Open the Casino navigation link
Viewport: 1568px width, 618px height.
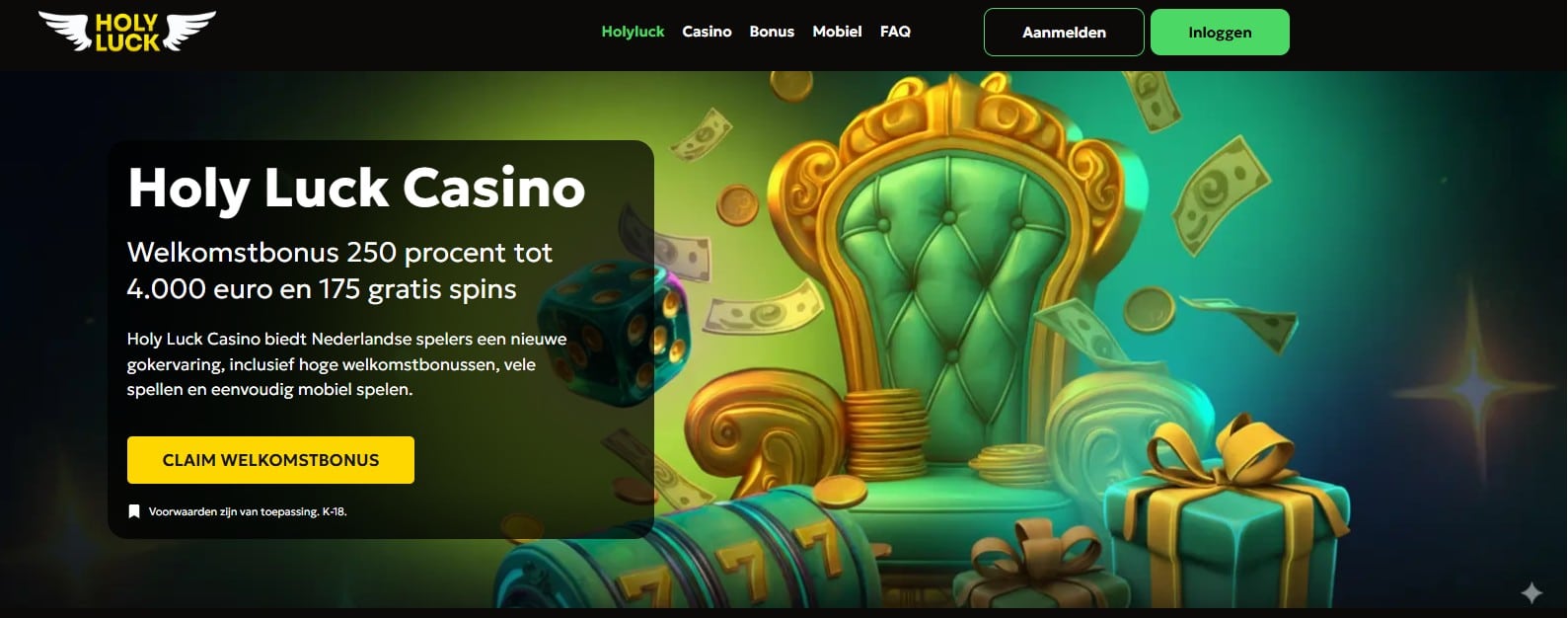coord(707,32)
